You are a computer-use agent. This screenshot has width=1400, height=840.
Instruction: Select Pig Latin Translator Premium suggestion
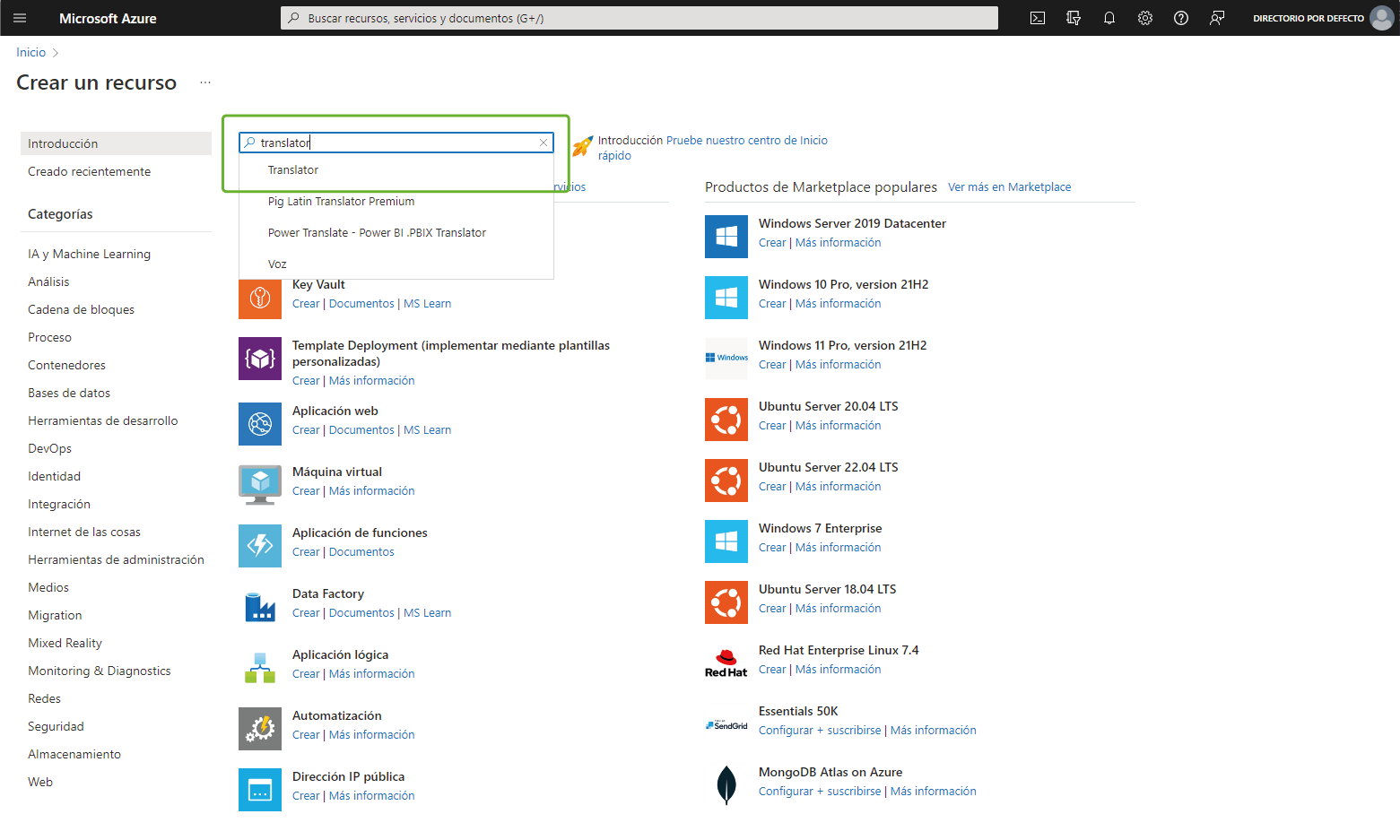click(x=396, y=201)
